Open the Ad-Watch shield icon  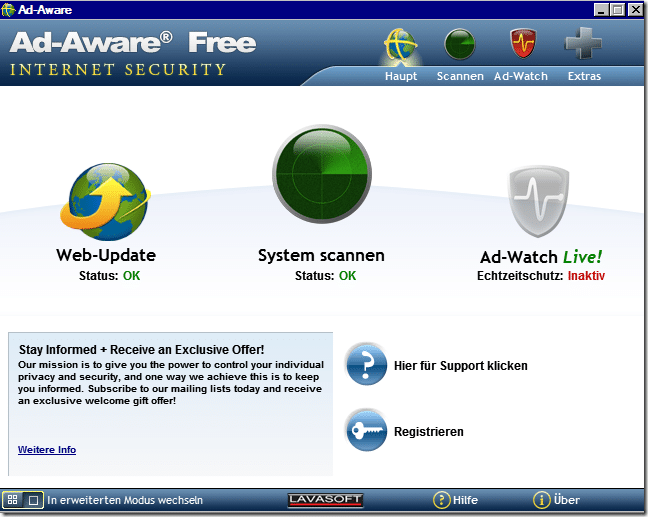coord(523,43)
